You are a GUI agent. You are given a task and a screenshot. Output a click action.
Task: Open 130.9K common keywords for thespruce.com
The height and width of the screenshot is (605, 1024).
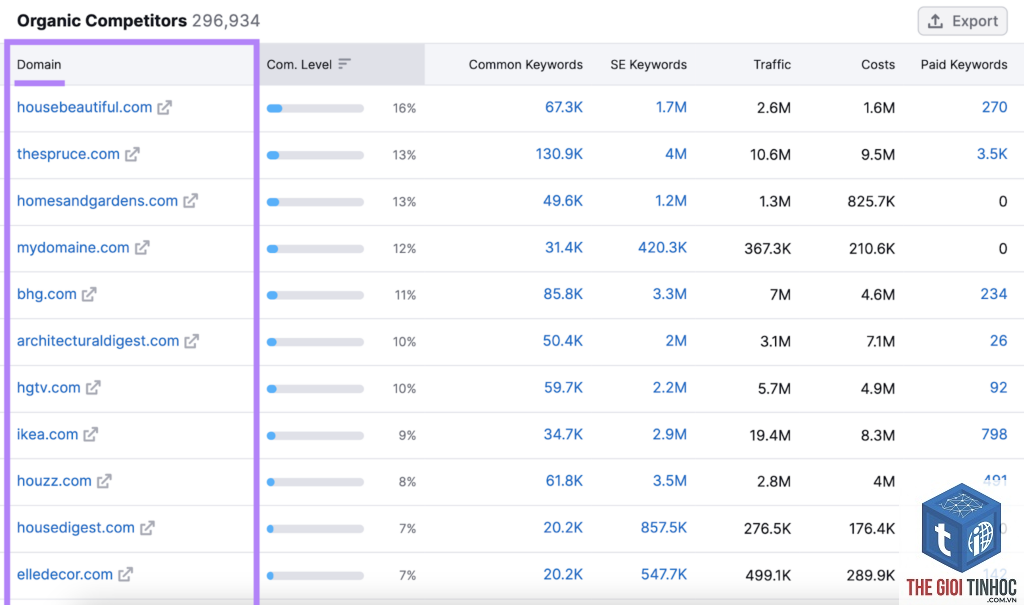(559, 154)
